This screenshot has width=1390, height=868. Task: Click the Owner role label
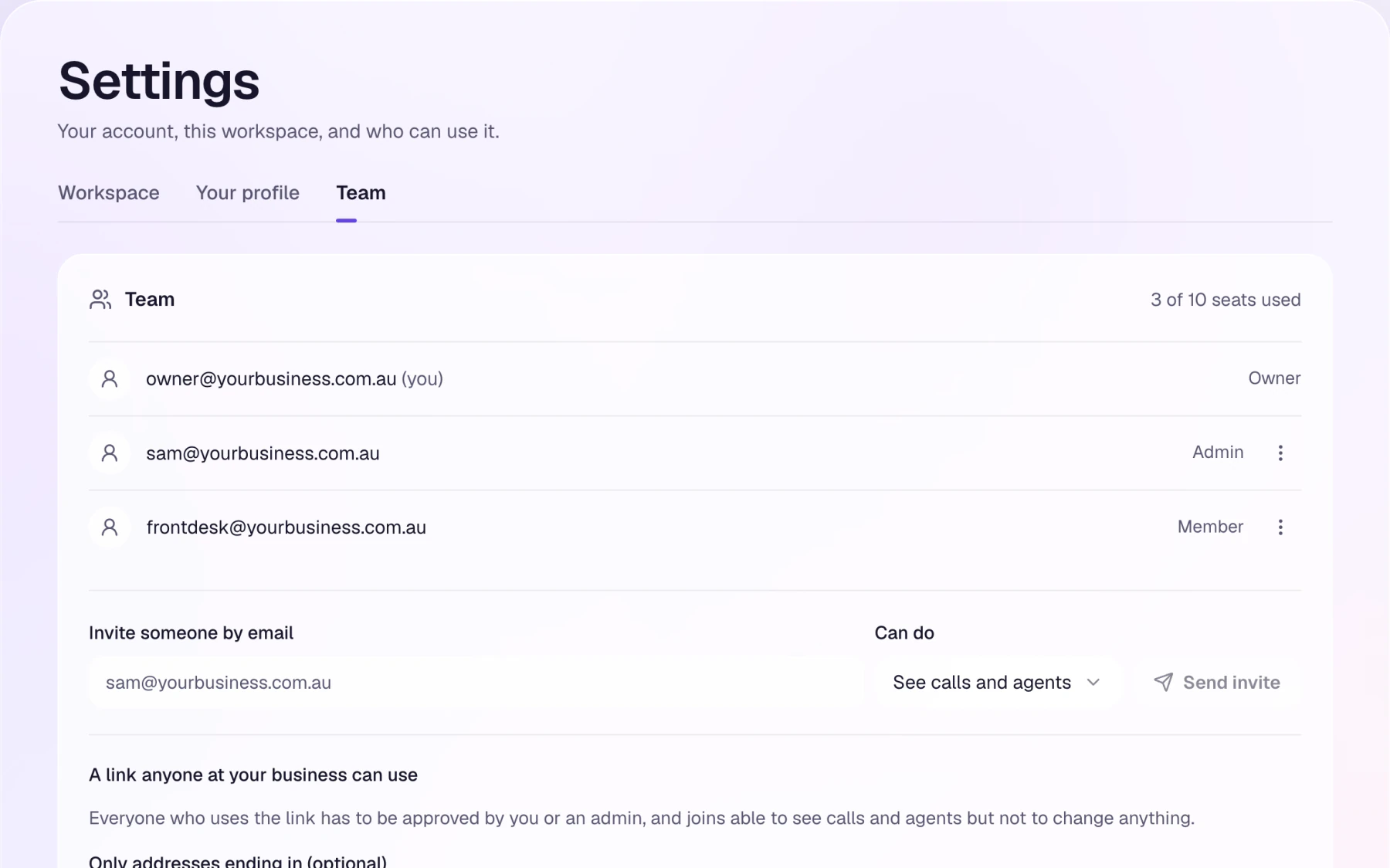[x=1274, y=378]
